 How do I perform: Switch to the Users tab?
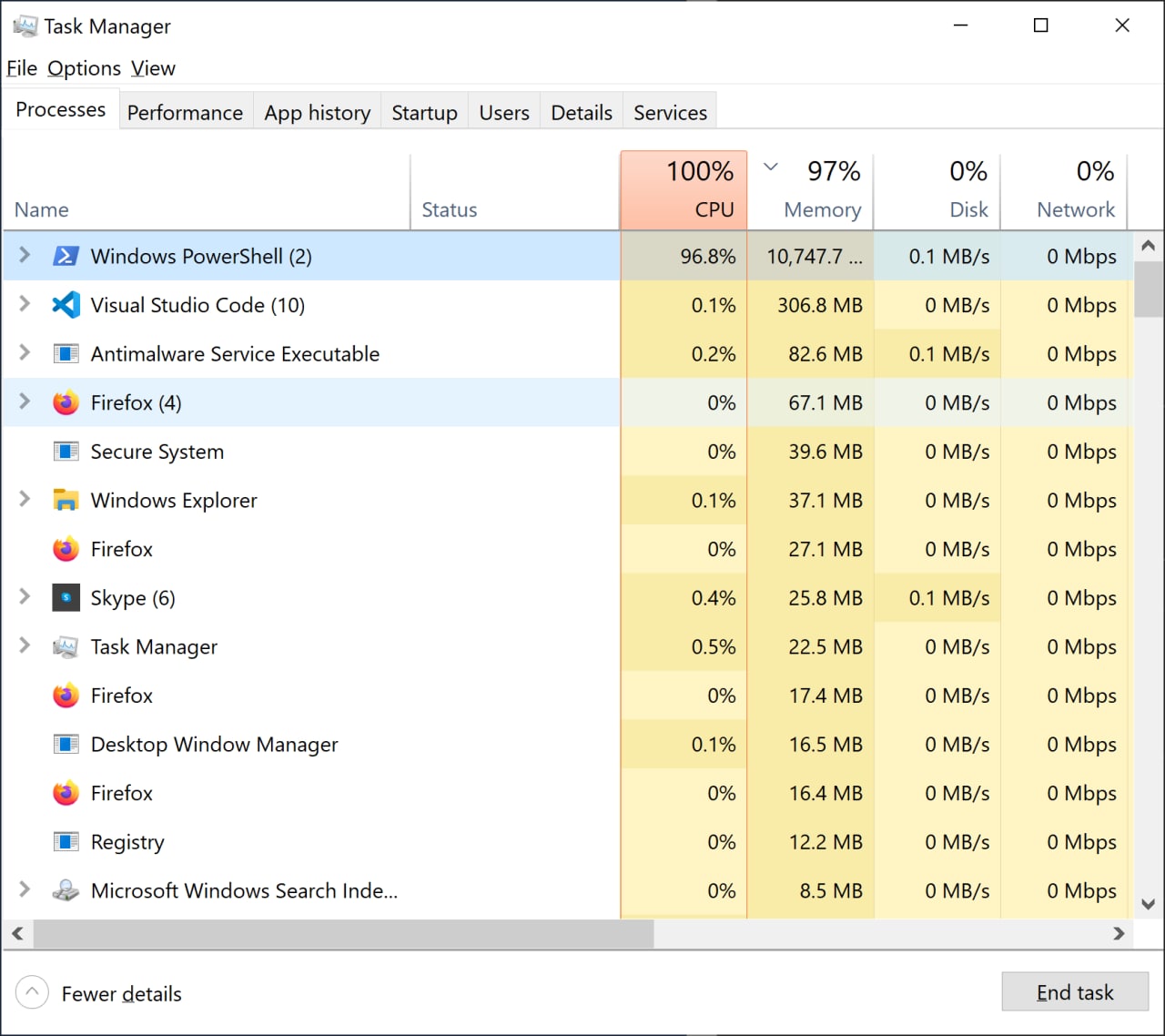pos(504,112)
